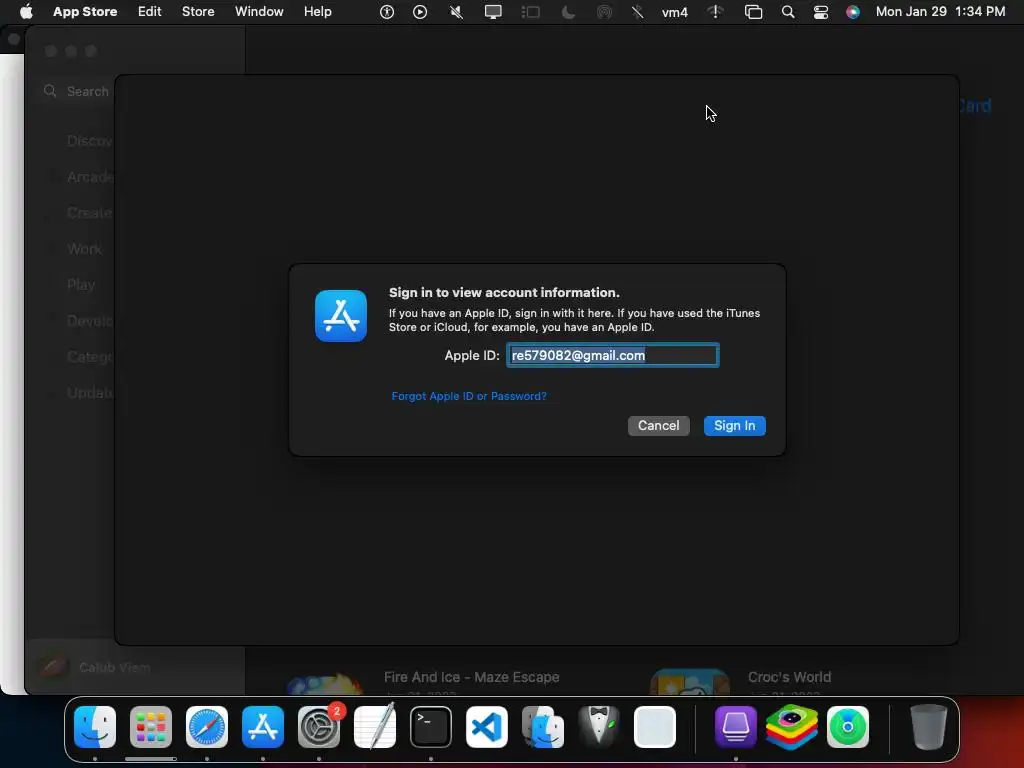The width and height of the screenshot is (1024, 768).
Task: Open System Settings from the Dock
Action: [x=319, y=727]
